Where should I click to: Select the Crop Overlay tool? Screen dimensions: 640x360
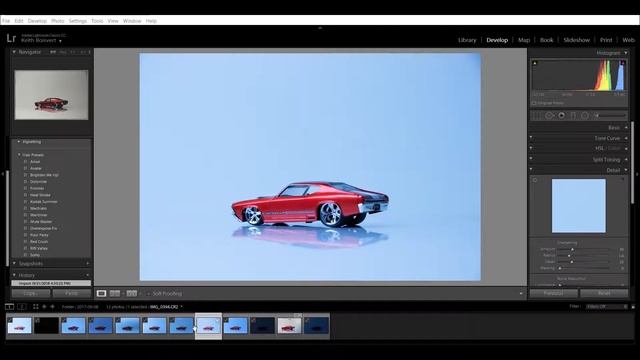pos(537,116)
